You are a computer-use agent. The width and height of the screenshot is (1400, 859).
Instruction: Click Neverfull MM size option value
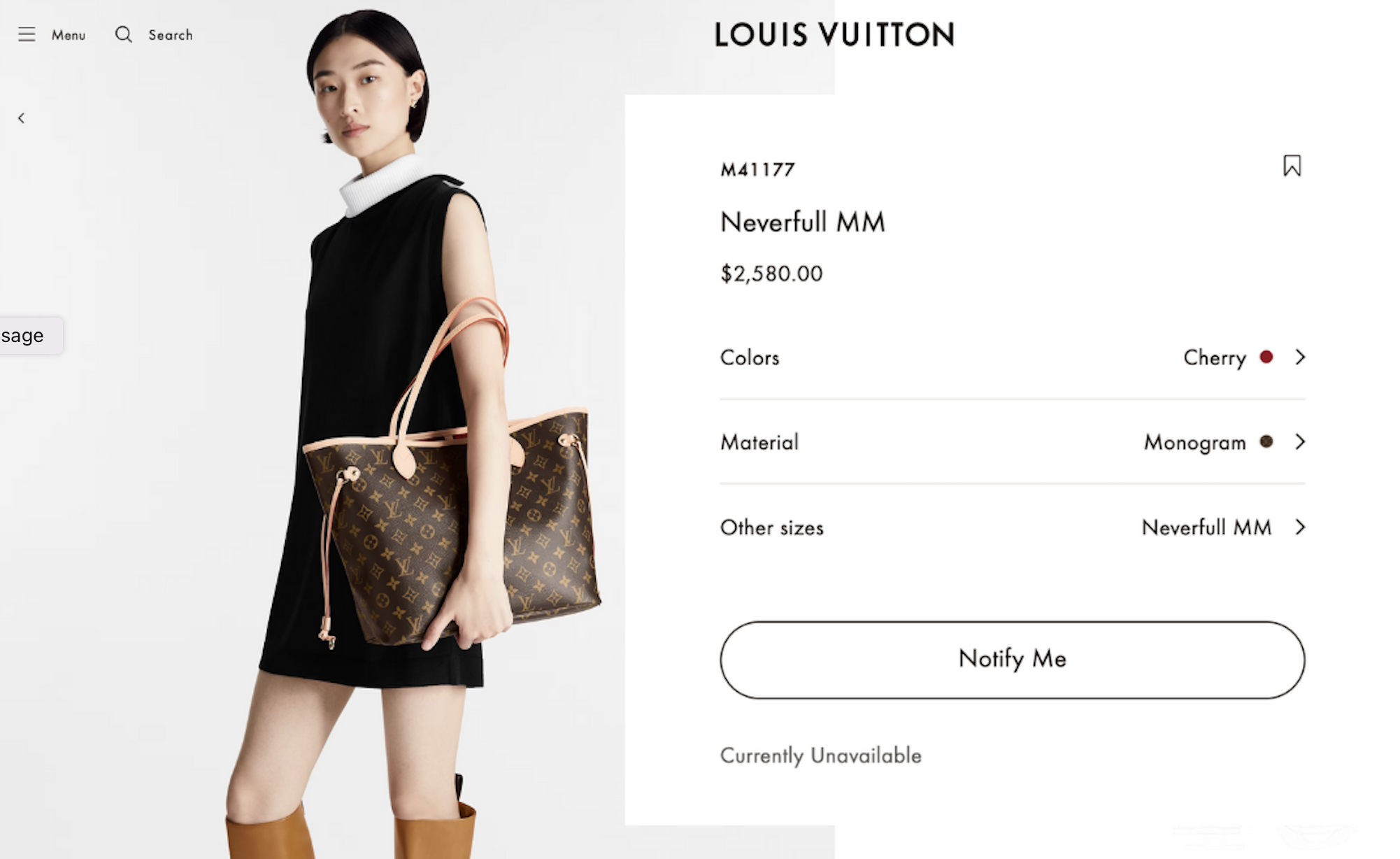(1206, 527)
